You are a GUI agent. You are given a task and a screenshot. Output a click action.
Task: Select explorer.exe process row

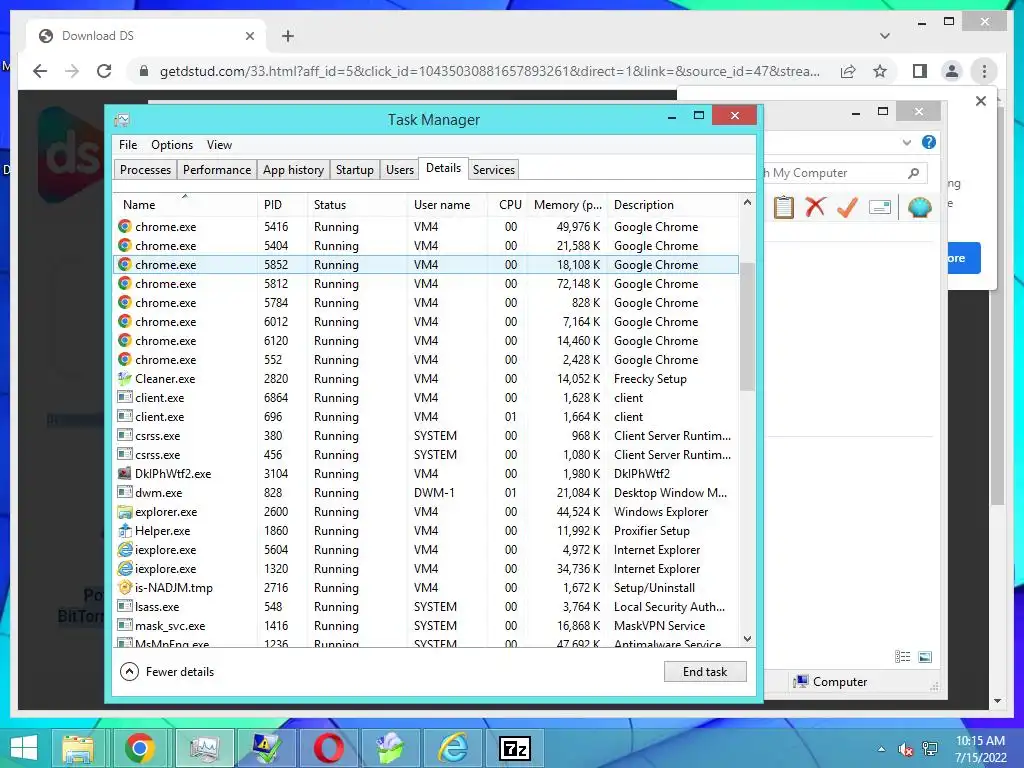(426, 511)
